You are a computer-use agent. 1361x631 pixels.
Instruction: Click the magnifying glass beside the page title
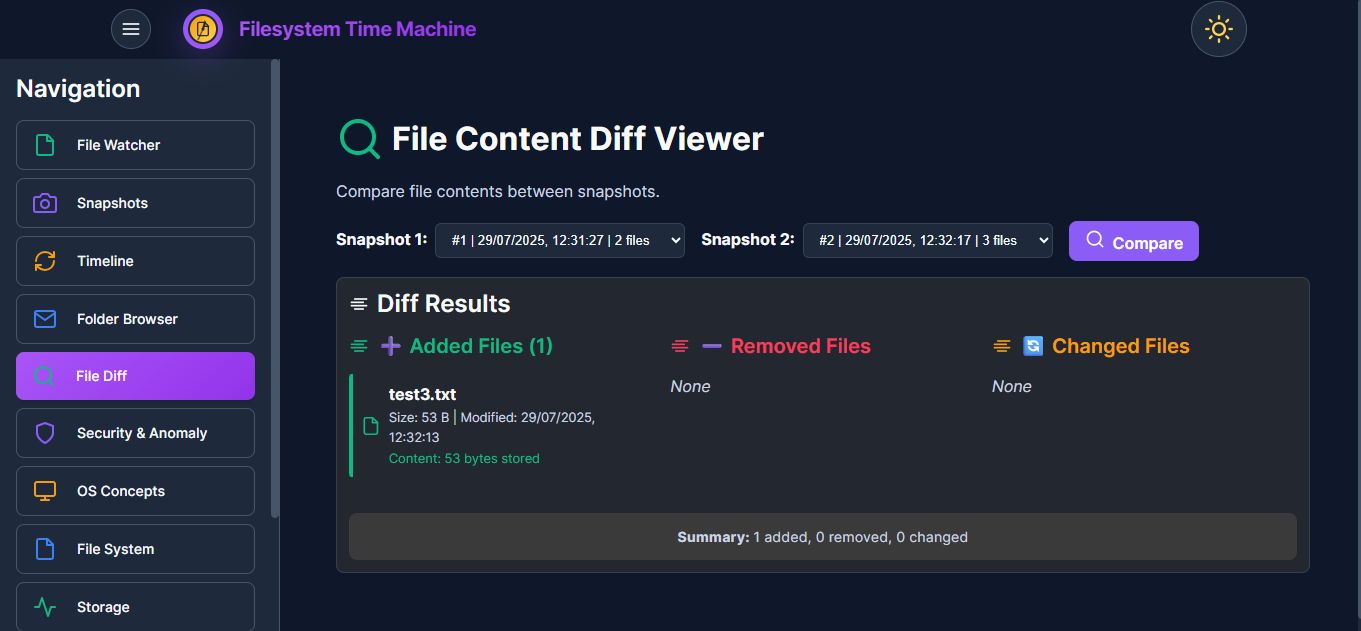click(x=359, y=138)
